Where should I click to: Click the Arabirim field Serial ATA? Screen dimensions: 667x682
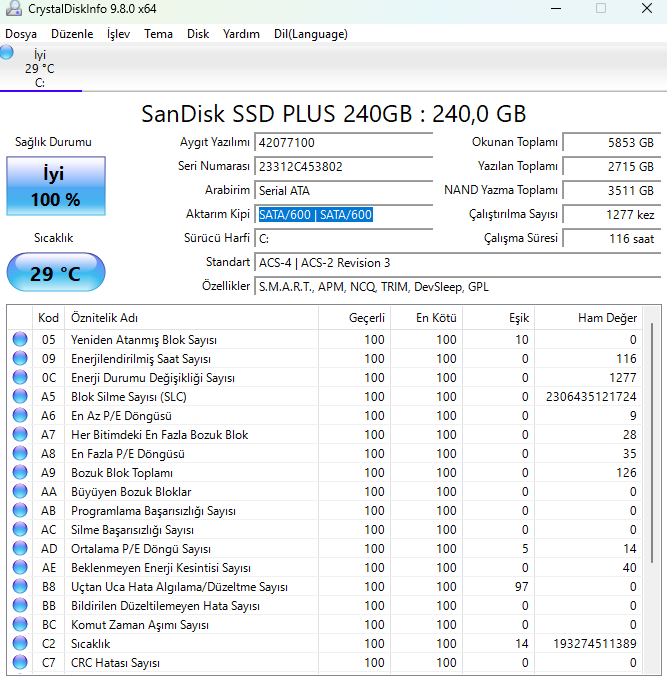[344, 191]
